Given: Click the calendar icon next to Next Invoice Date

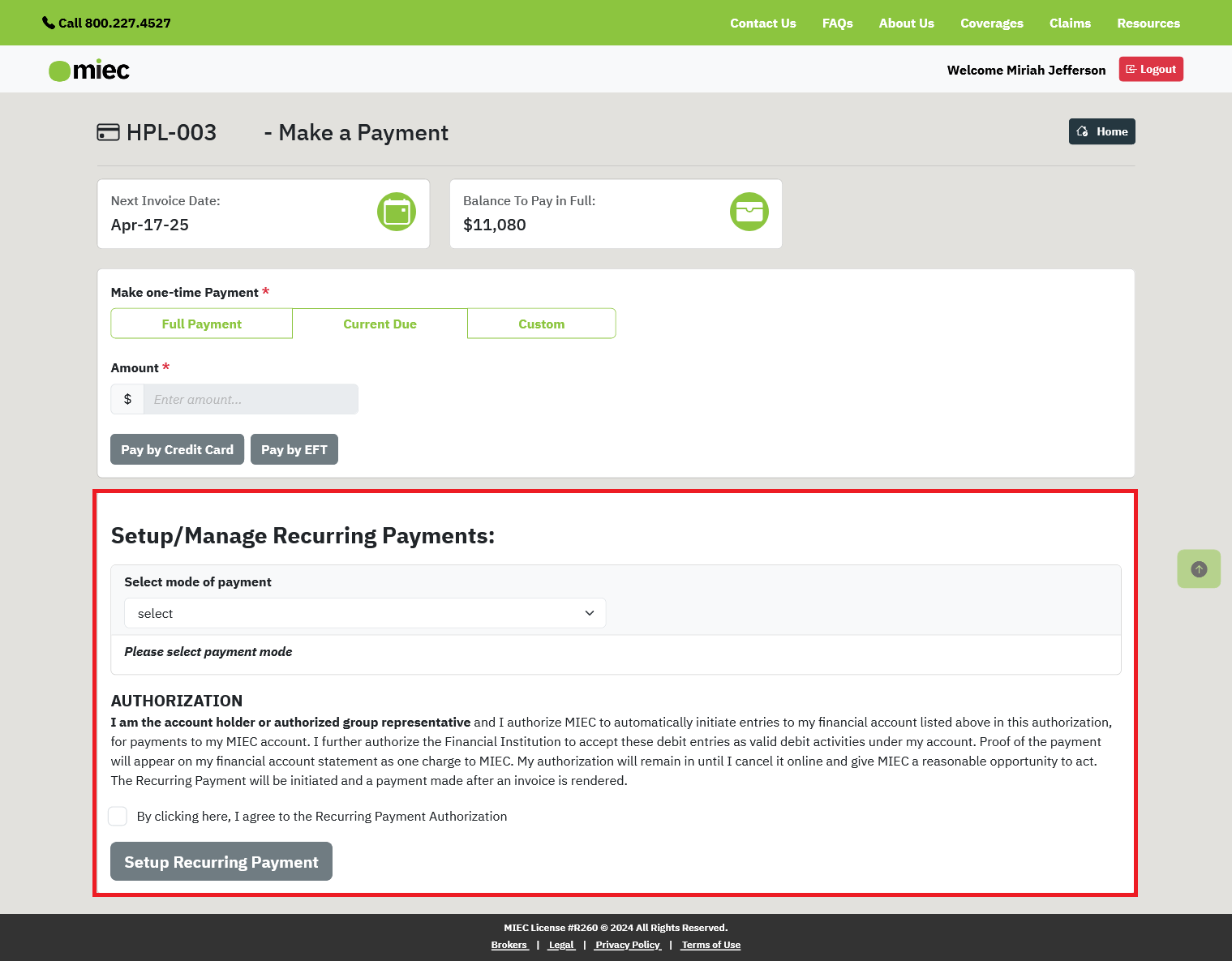Looking at the screenshot, I should (x=397, y=212).
